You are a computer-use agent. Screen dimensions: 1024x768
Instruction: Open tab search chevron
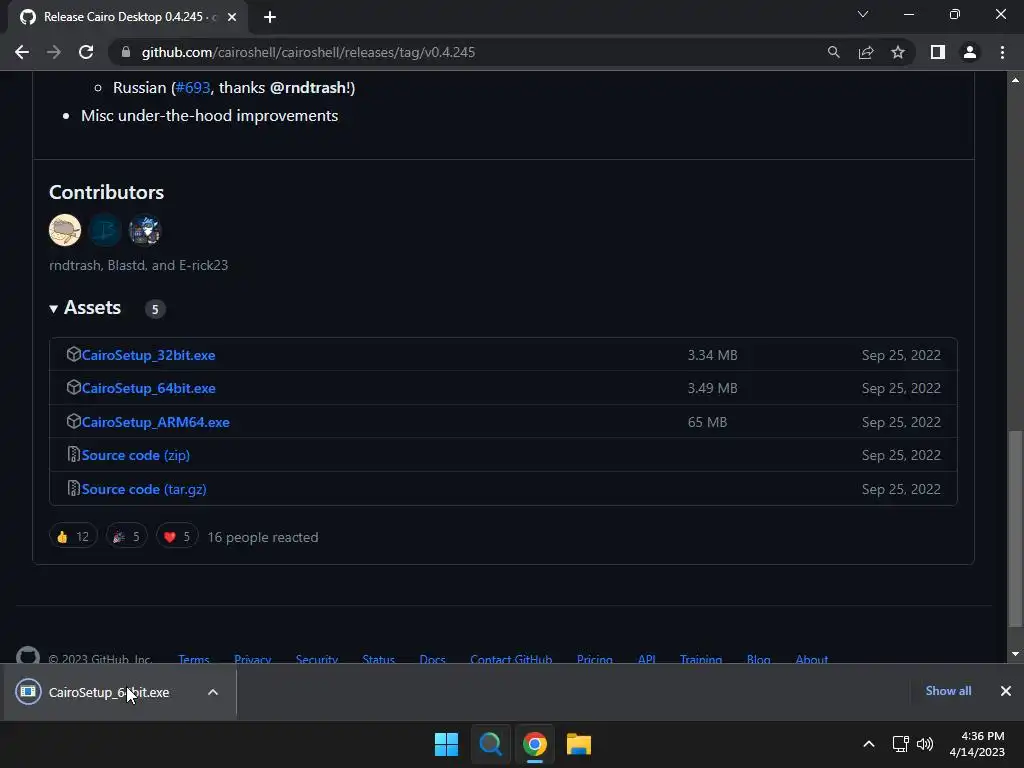[x=863, y=14]
